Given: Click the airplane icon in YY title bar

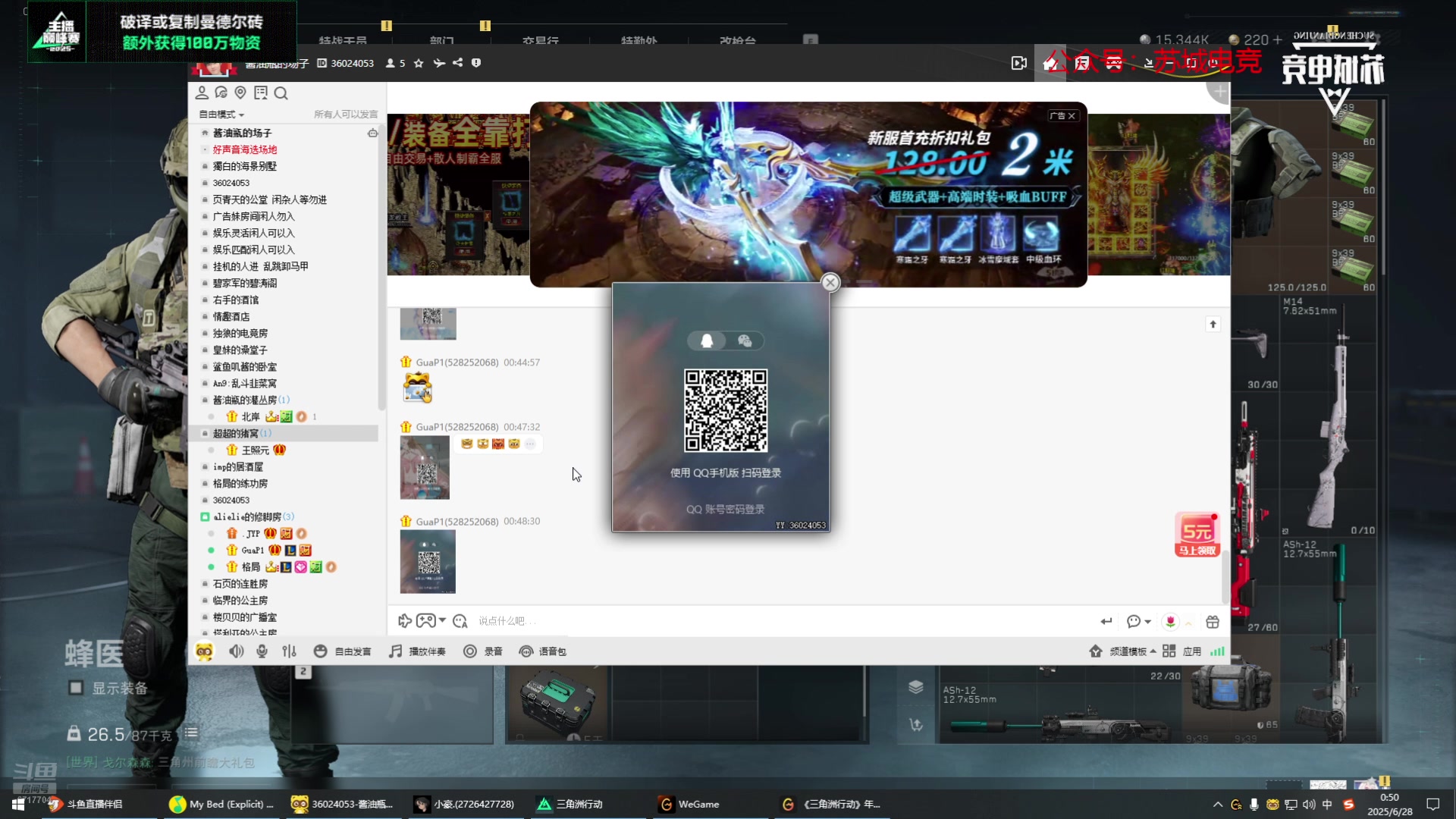Looking at the screenshot, I should pyautogui.click(x=438, y=63).
